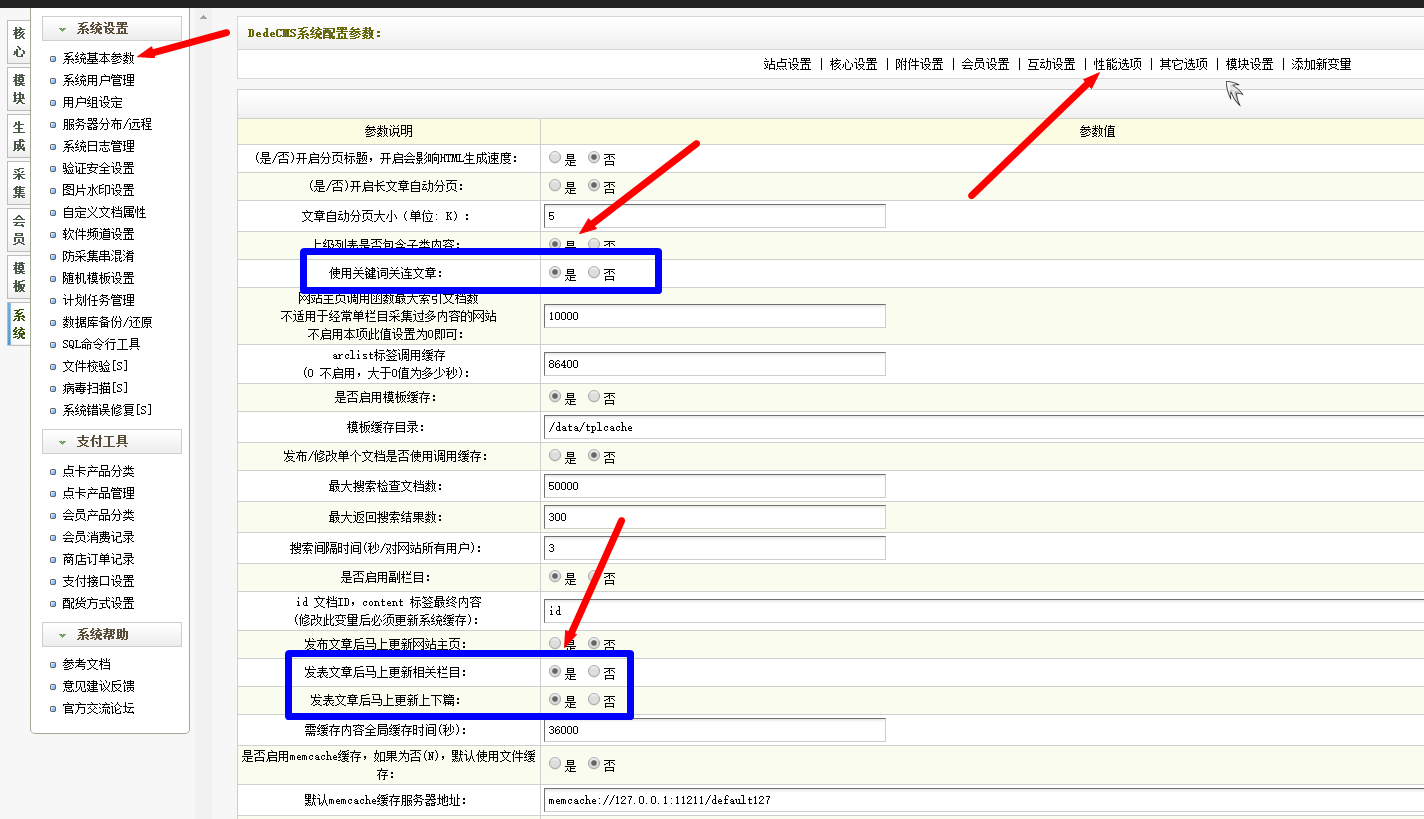Switch to the 站点设置 settings tab
Screen dimensions: 1424x819
click(787, 64)
